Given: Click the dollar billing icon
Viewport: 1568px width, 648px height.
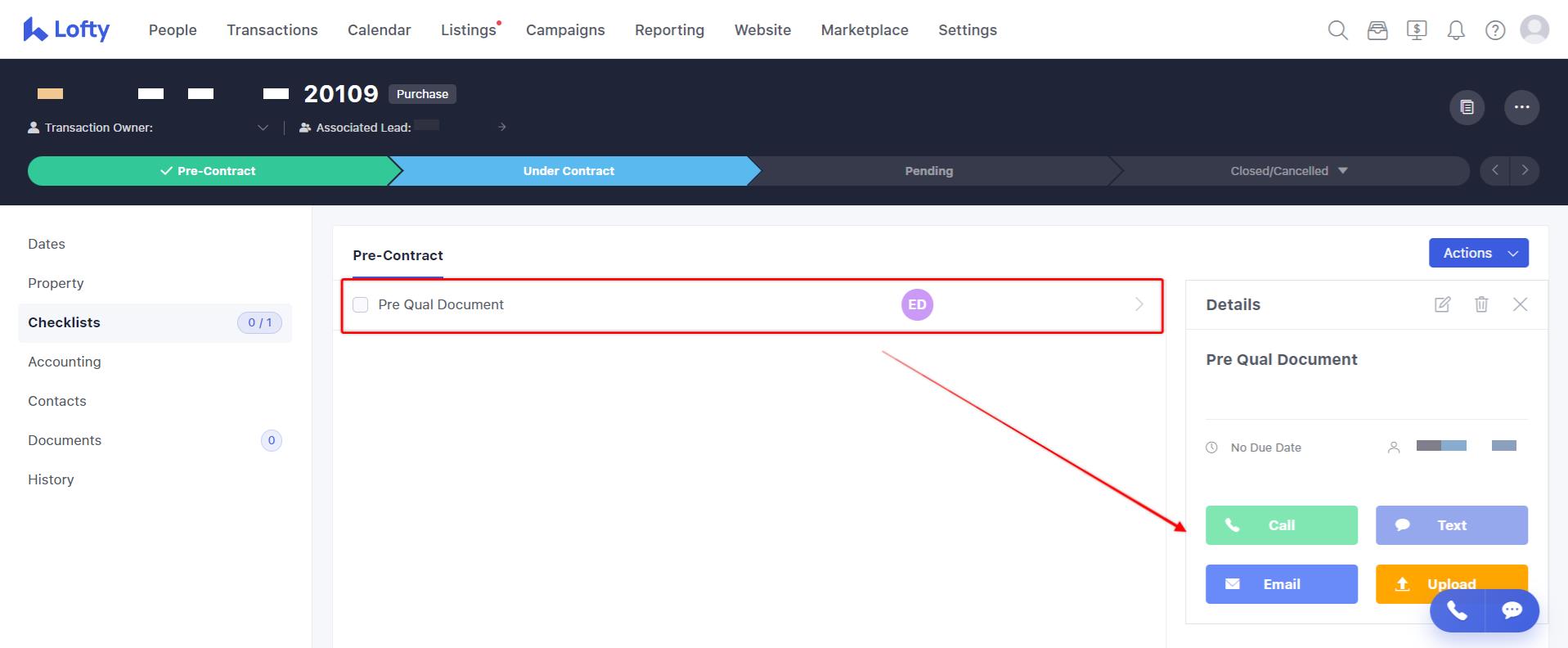Looking at the screenshot, I should click(x=1417, y=30).
